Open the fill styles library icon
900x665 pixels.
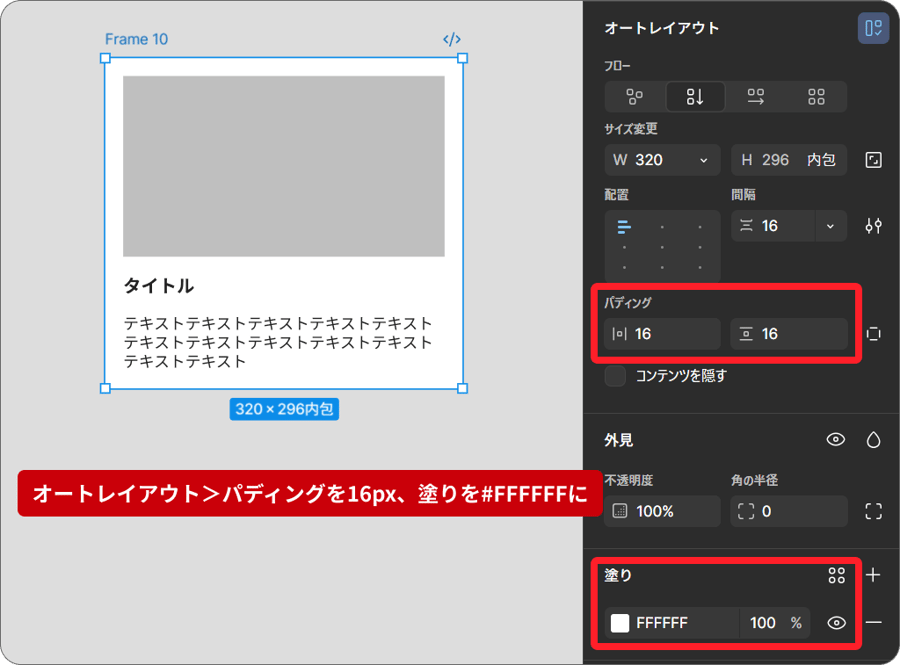[838, 576]
